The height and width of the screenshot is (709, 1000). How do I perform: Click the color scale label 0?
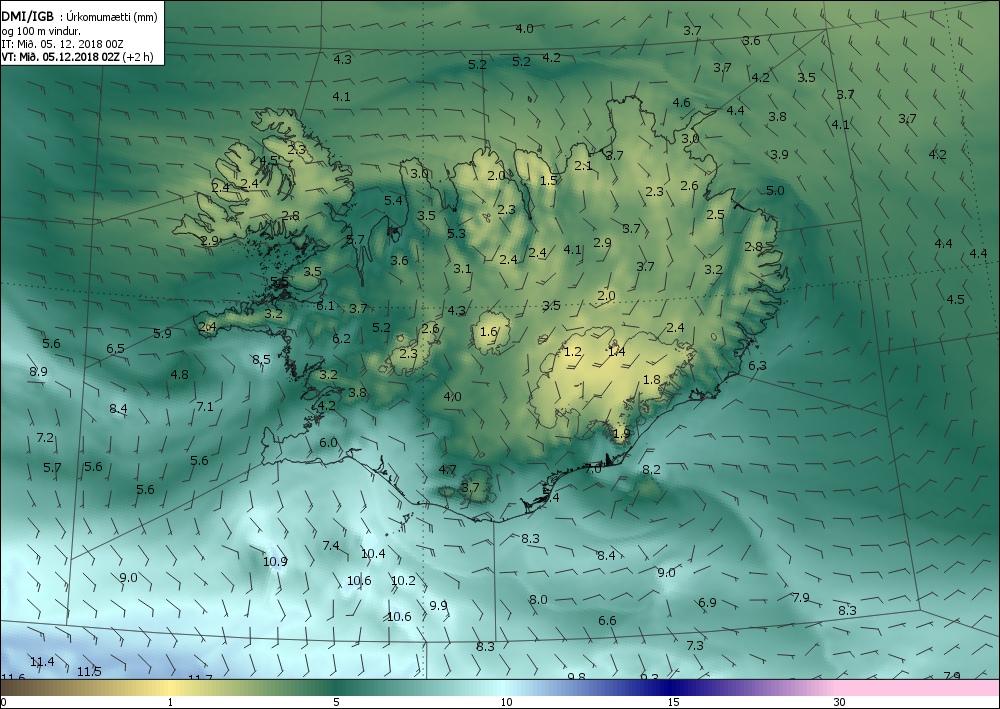(4, 703)
